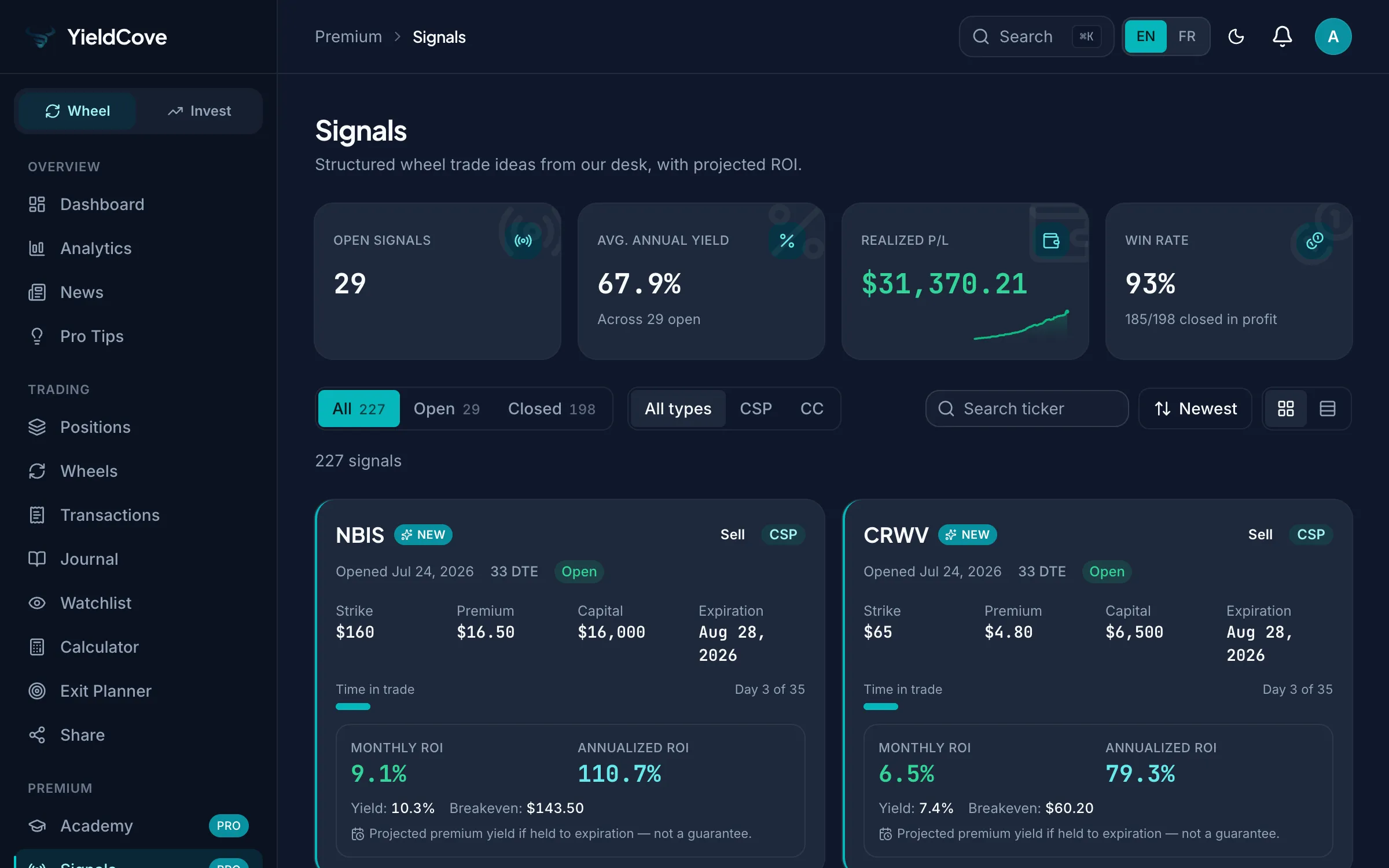Viewport: 1389px width, 868px height.
Task: Switch to Invest mode
Action: (199, 111)
